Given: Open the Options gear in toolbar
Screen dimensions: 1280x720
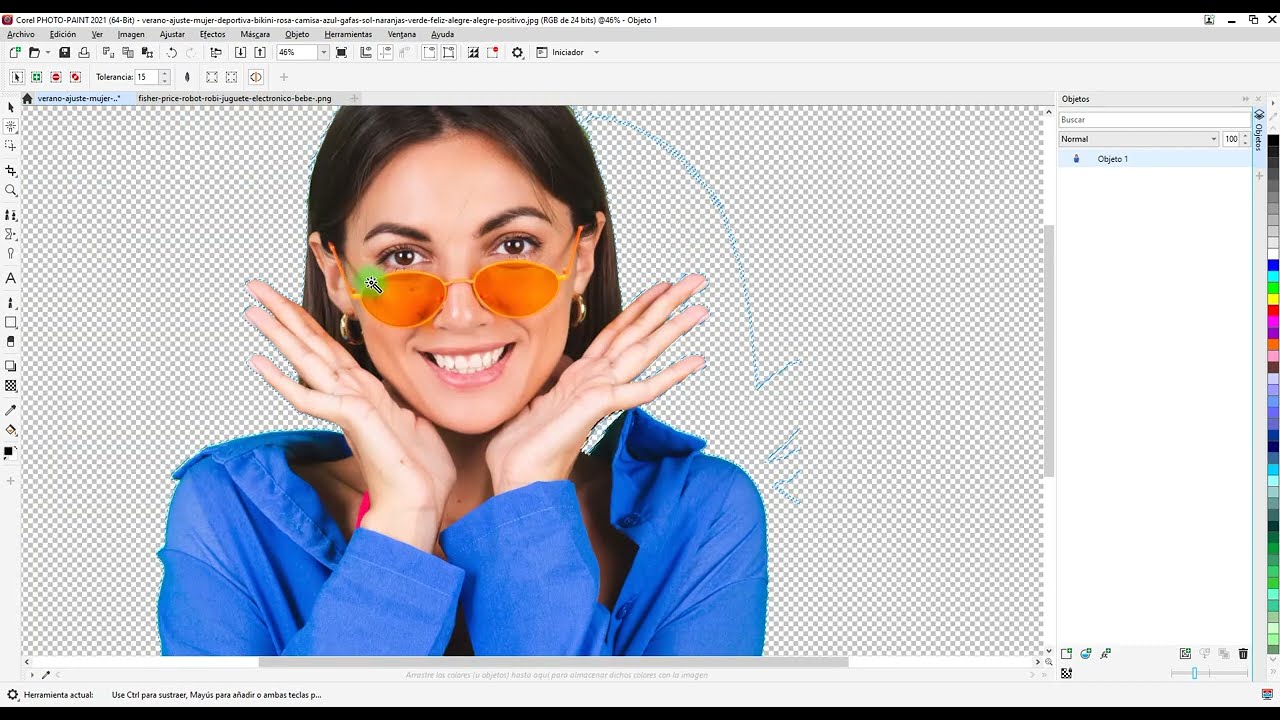Looking at the screenshot, I should [x=517, y=52].
